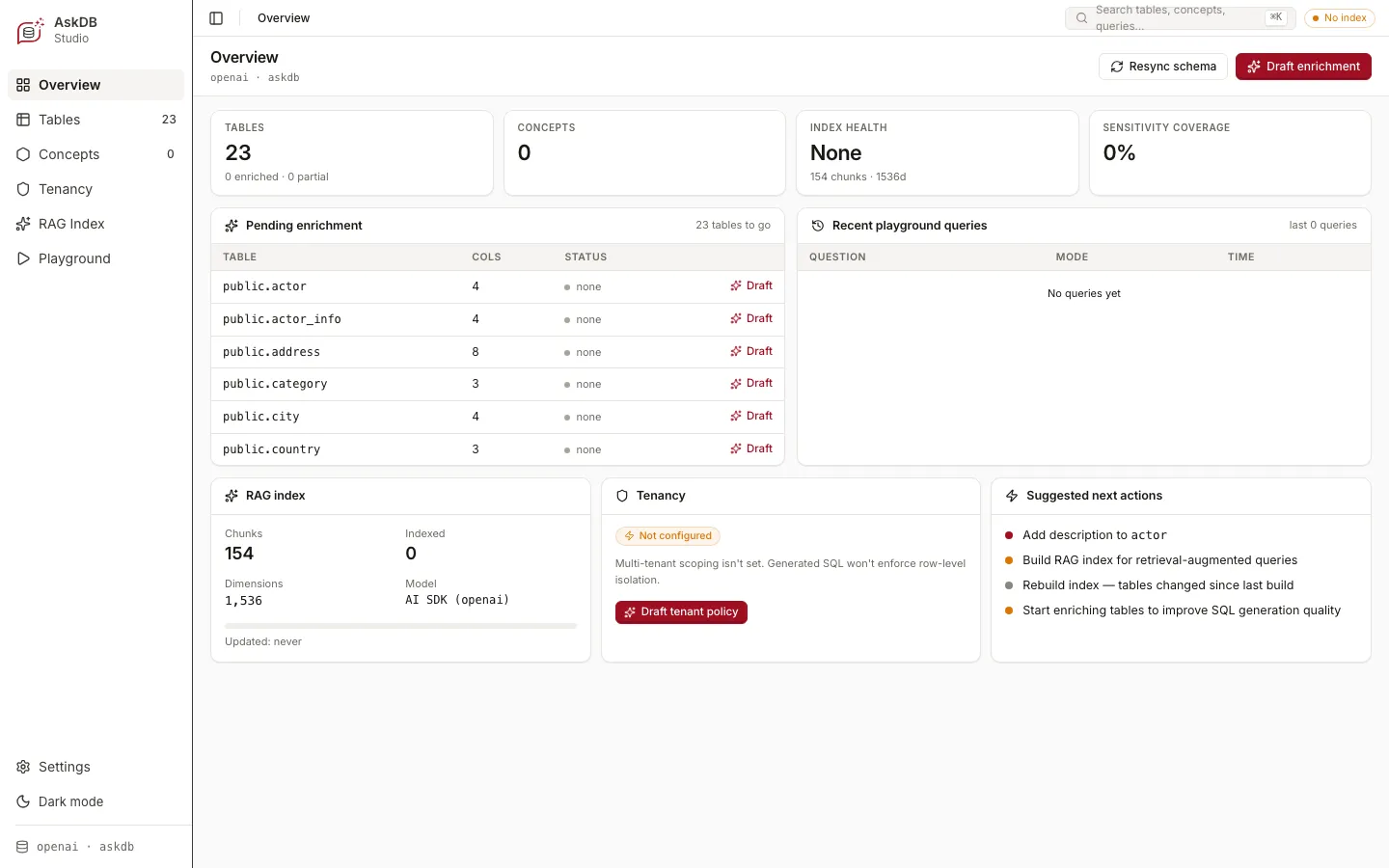Click the ⌘K shortcut badge
The image size is (1389, 868).
[x=1275, y=17]
